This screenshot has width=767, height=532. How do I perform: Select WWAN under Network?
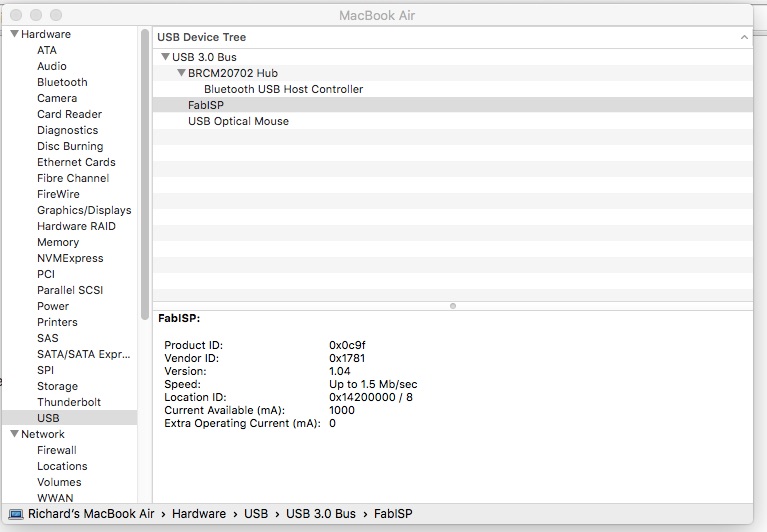55,498
